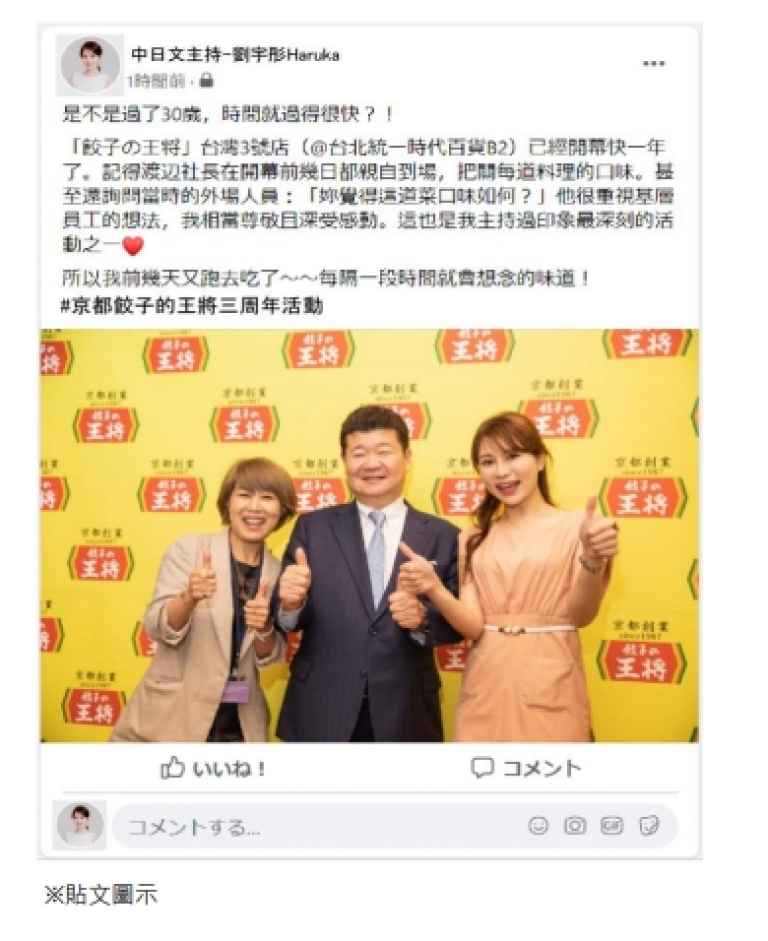Open the group photo attached to post
The width and height of the screenshot is (768, 941).
point(369,535)
